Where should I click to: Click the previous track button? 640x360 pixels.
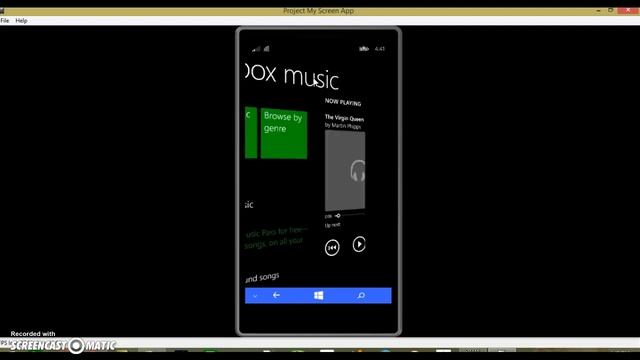coord(332,247)
